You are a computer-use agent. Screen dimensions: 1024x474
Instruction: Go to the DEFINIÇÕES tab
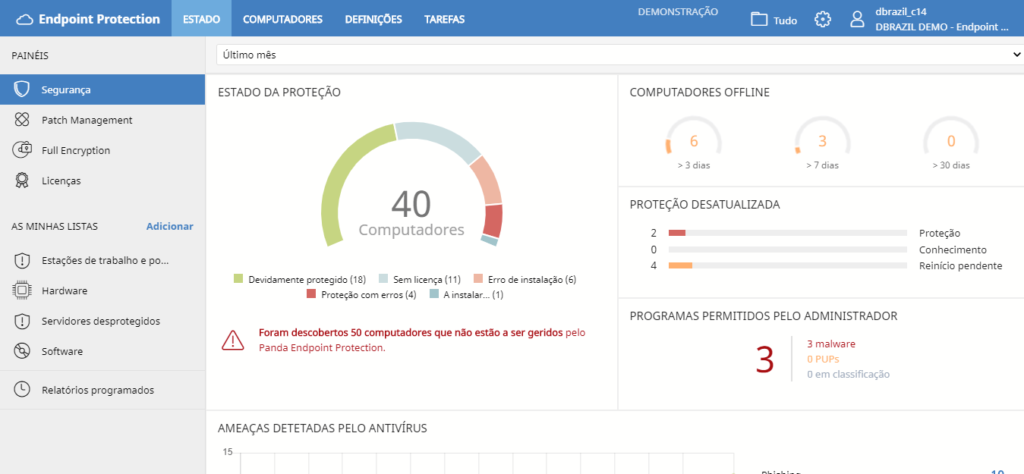374,19
